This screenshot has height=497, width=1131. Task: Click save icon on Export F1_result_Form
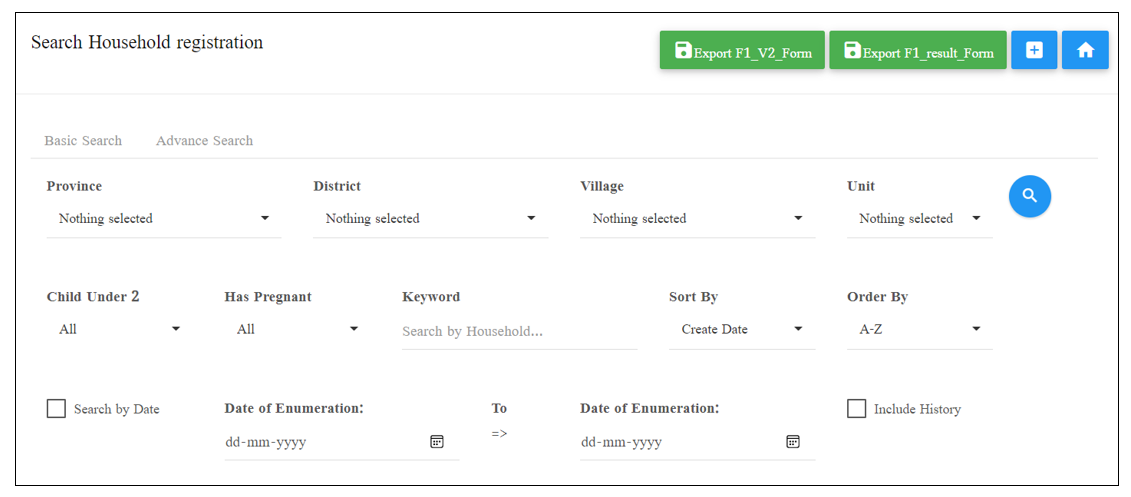coord(853,50)
